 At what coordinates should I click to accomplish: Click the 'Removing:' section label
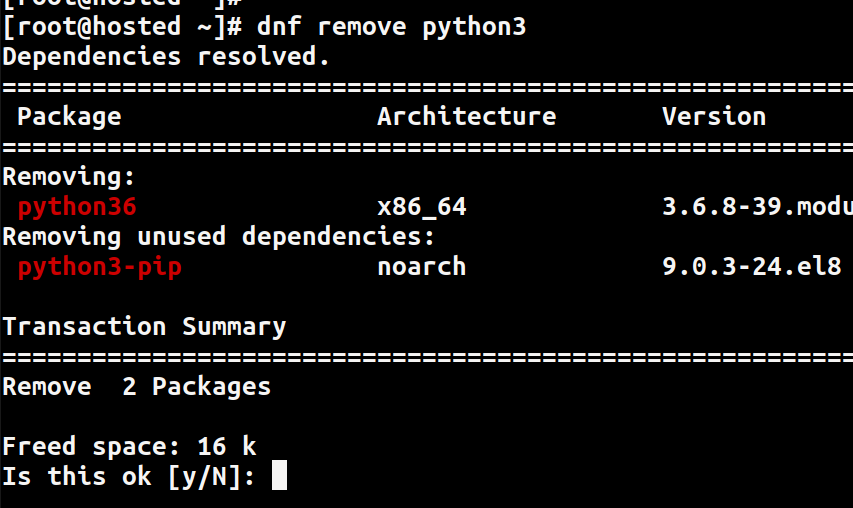[69, 177]
